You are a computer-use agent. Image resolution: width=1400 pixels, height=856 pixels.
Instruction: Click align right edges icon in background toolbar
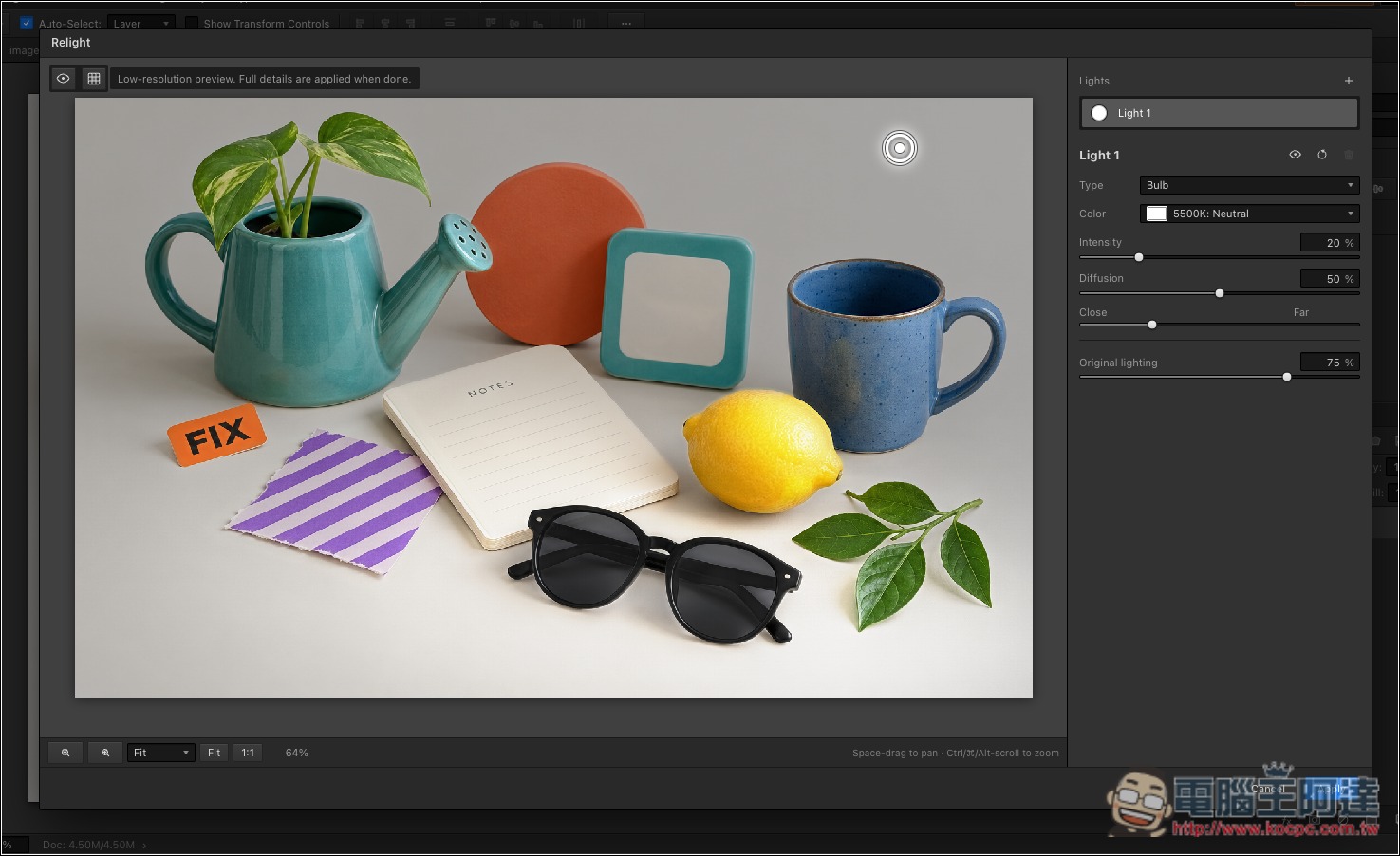410,24
